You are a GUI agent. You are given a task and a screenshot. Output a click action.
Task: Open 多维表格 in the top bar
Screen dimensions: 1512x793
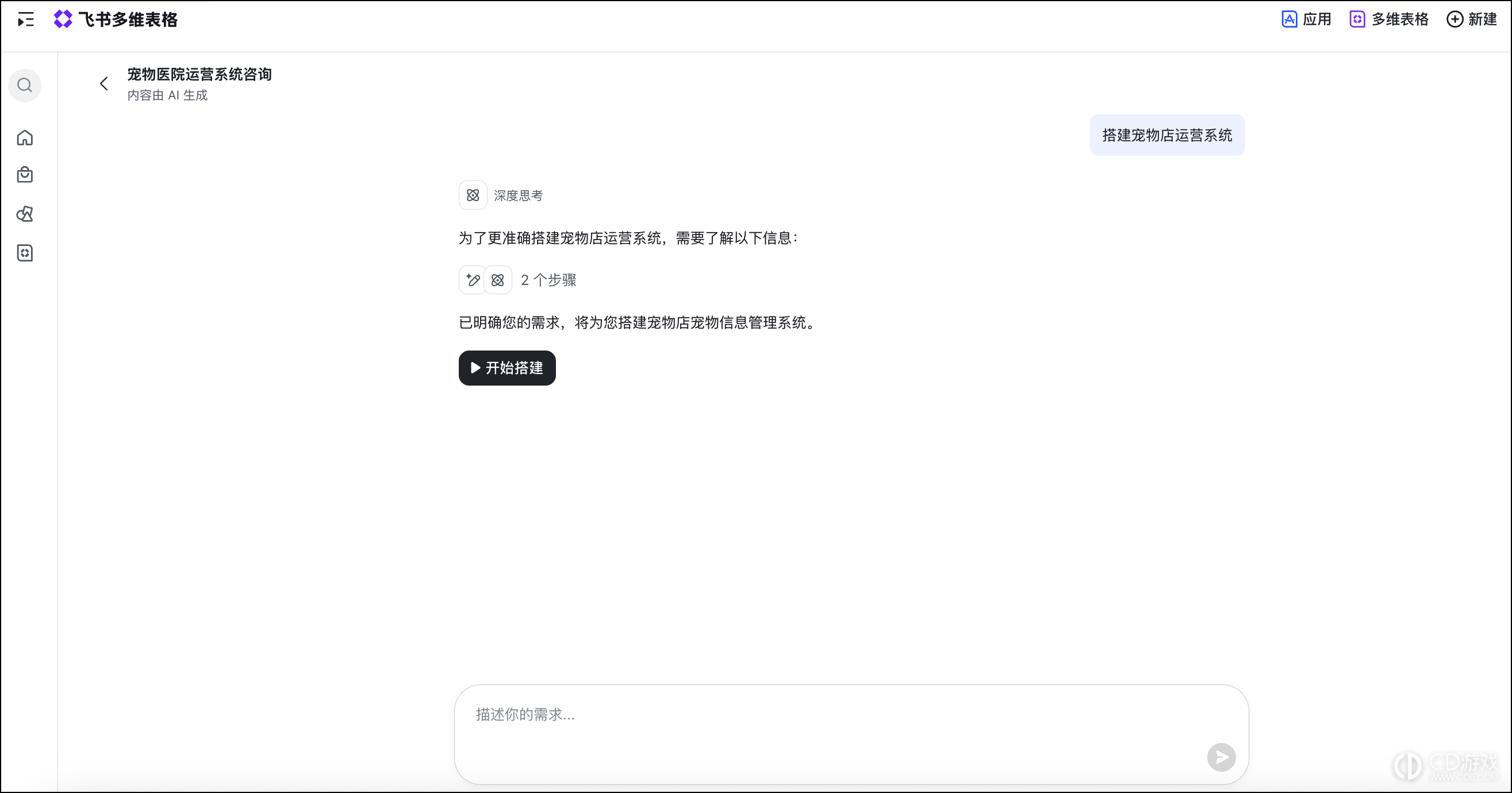(x=1389, y=20)
